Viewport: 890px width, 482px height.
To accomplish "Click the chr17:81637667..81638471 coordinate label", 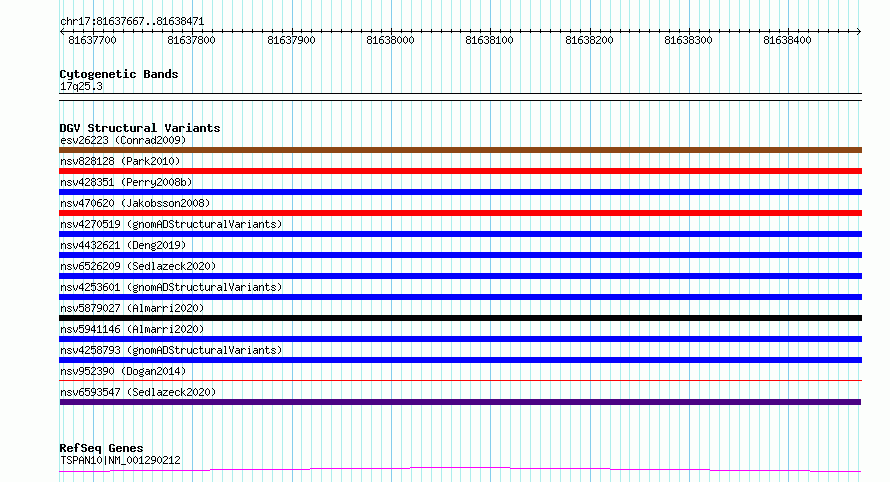I will point(132,22).
